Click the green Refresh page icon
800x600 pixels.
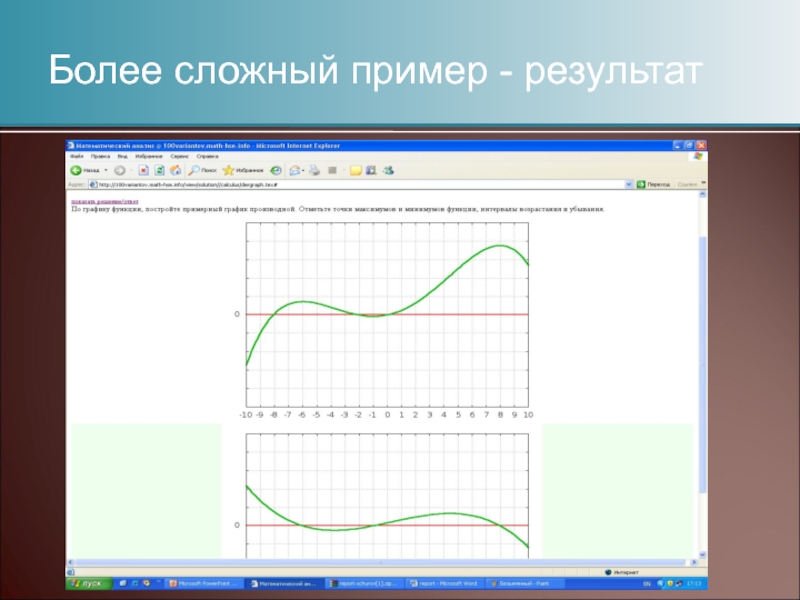pyautogui.click(x=159, y=170)
